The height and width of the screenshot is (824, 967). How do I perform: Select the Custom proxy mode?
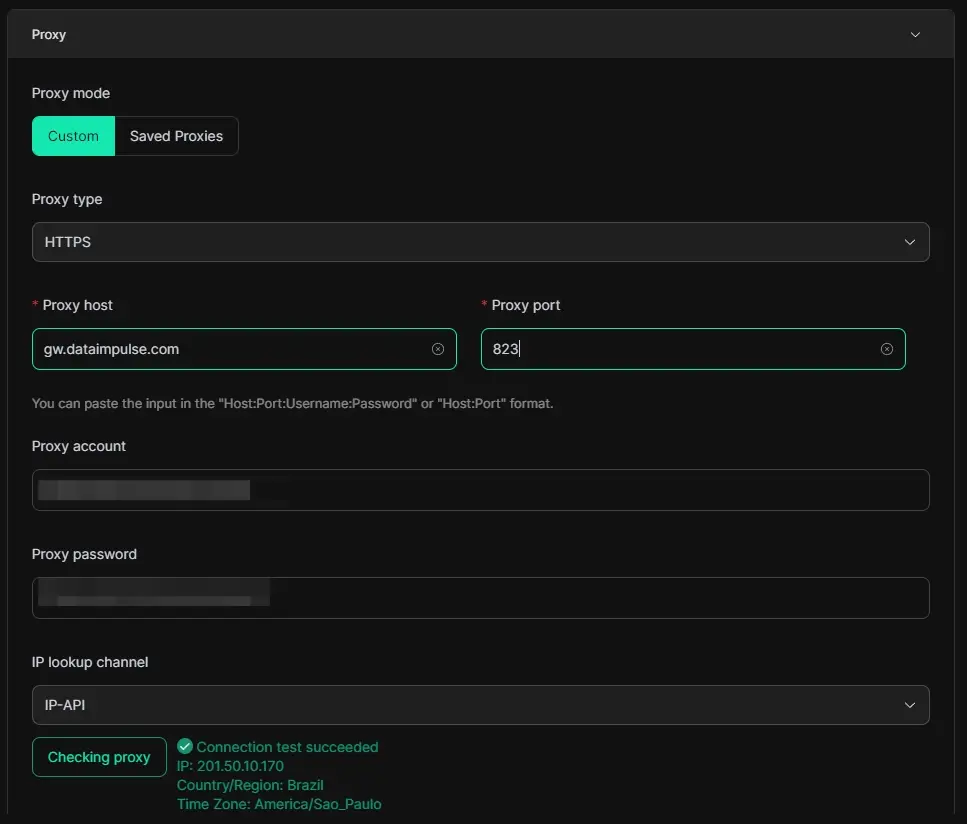(73, 136)
